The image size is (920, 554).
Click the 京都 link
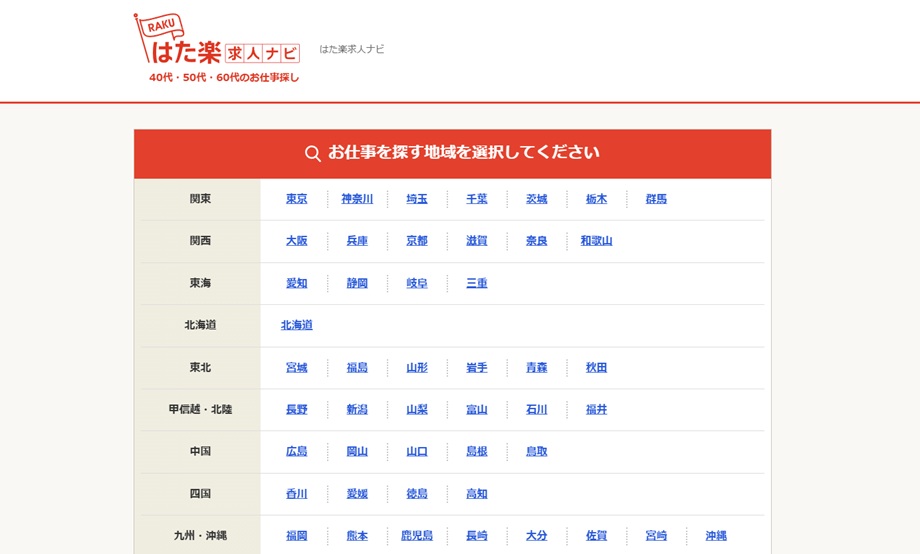[x=417, y=241]
